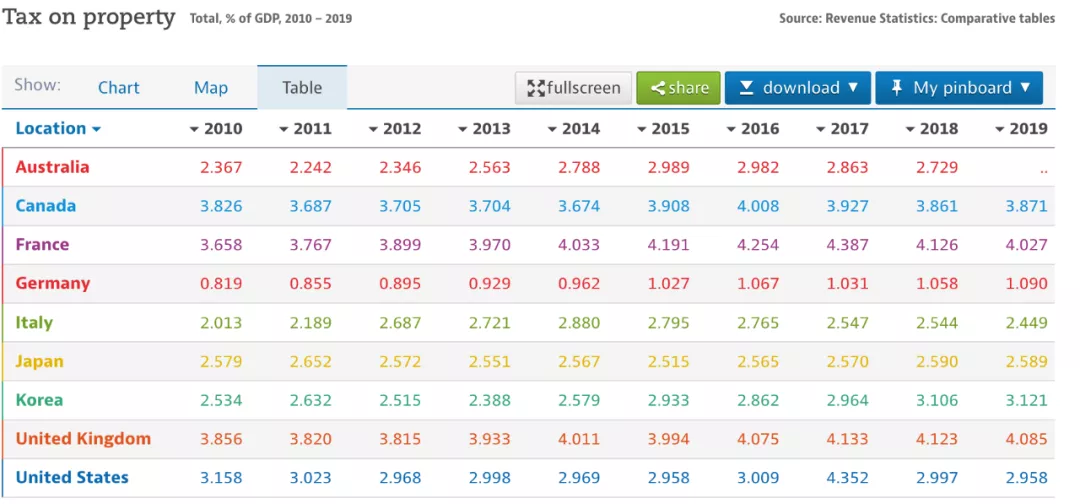Click the sort arrow beside 2010
The height and width of the screenshot is (504, 1080).
[x=194, y=129]
